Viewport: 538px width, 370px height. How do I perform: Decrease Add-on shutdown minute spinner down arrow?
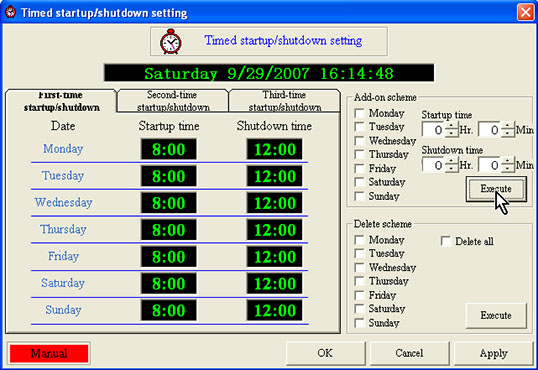tap(508, 169)
